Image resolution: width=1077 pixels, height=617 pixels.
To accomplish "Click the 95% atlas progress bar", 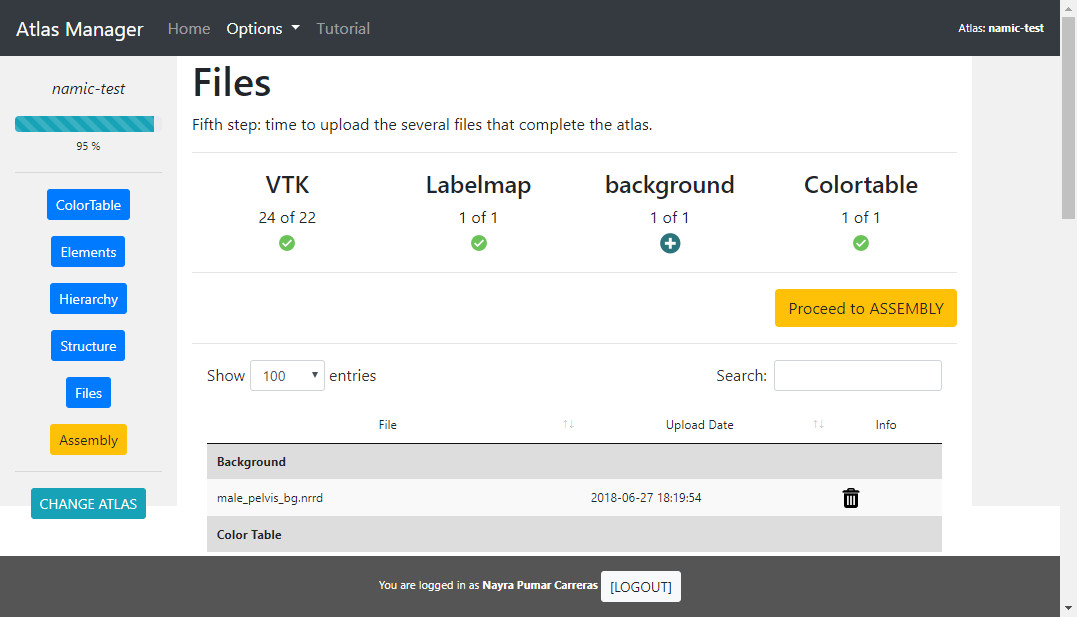I will tap(88, 124).
